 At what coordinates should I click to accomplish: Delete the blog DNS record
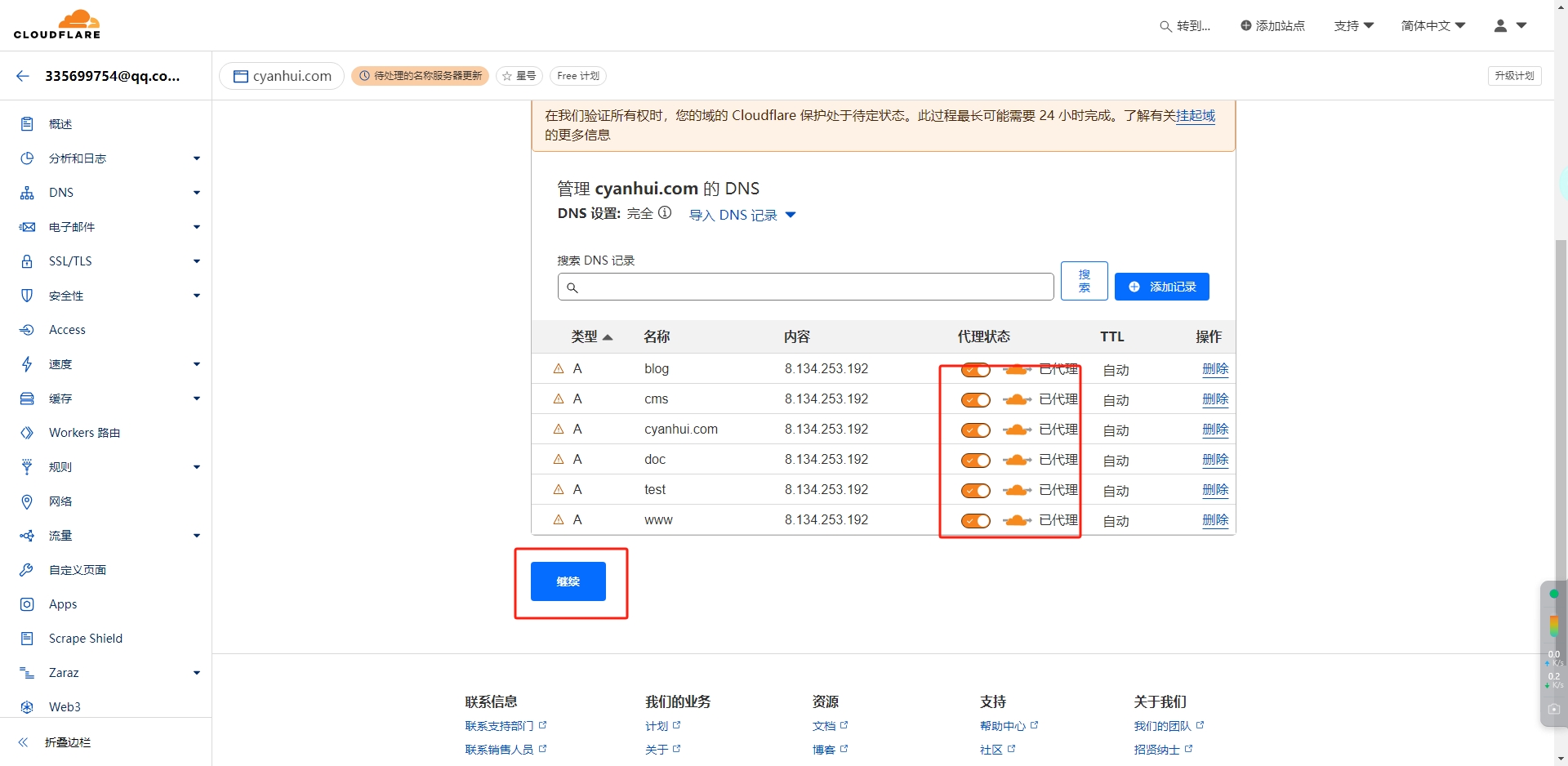[1215, 369]
